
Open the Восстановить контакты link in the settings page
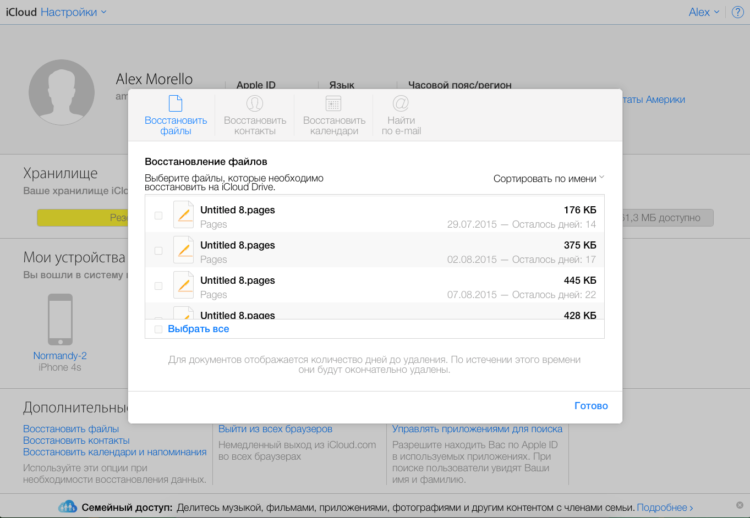[76, 441]
